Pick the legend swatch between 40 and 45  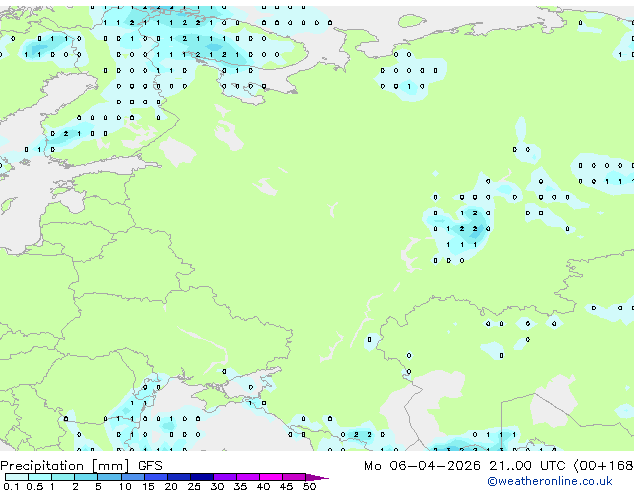coord(271,477)
